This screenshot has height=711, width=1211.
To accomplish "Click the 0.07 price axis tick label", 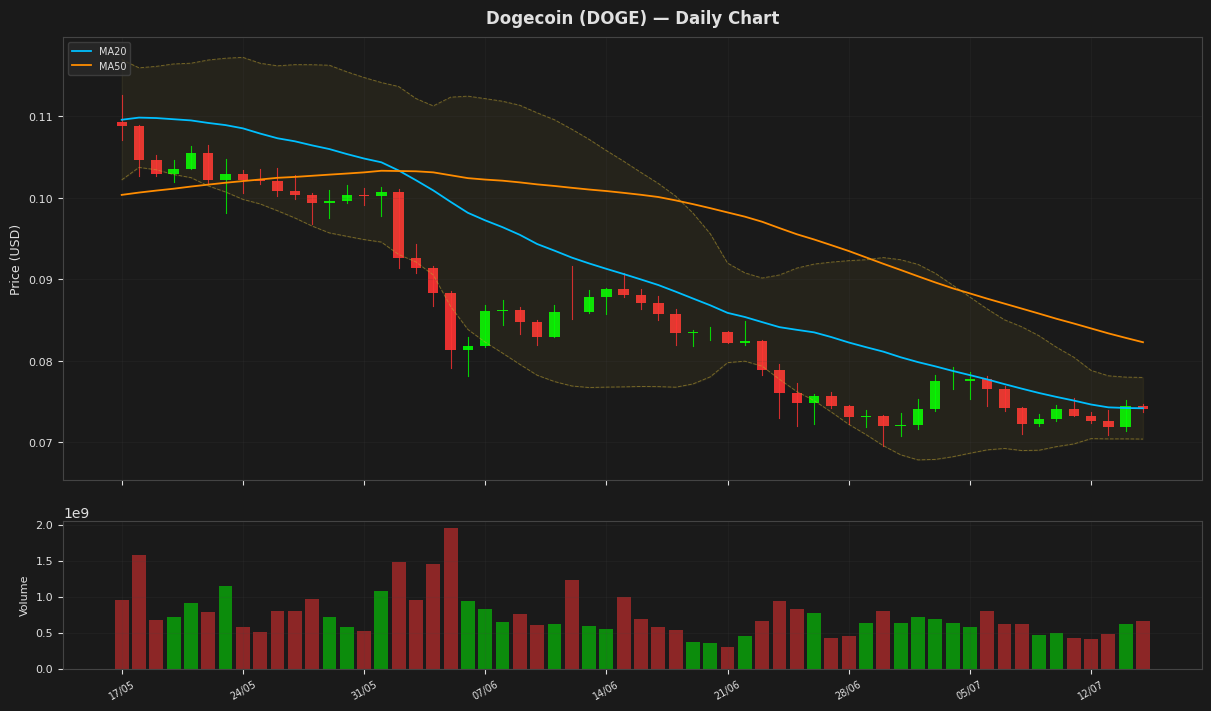I will tap(41, 443).
